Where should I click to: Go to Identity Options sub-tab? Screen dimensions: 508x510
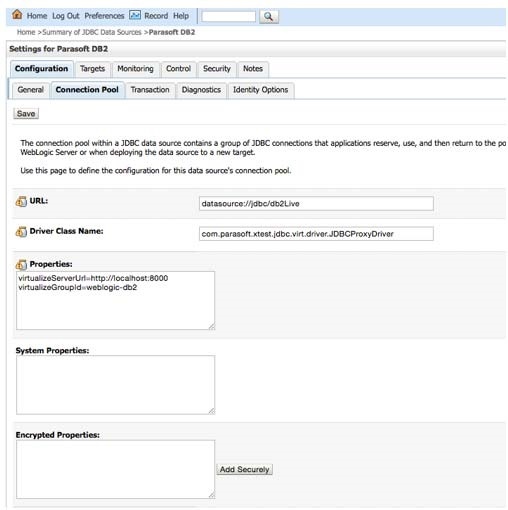(x=260, y=90)
